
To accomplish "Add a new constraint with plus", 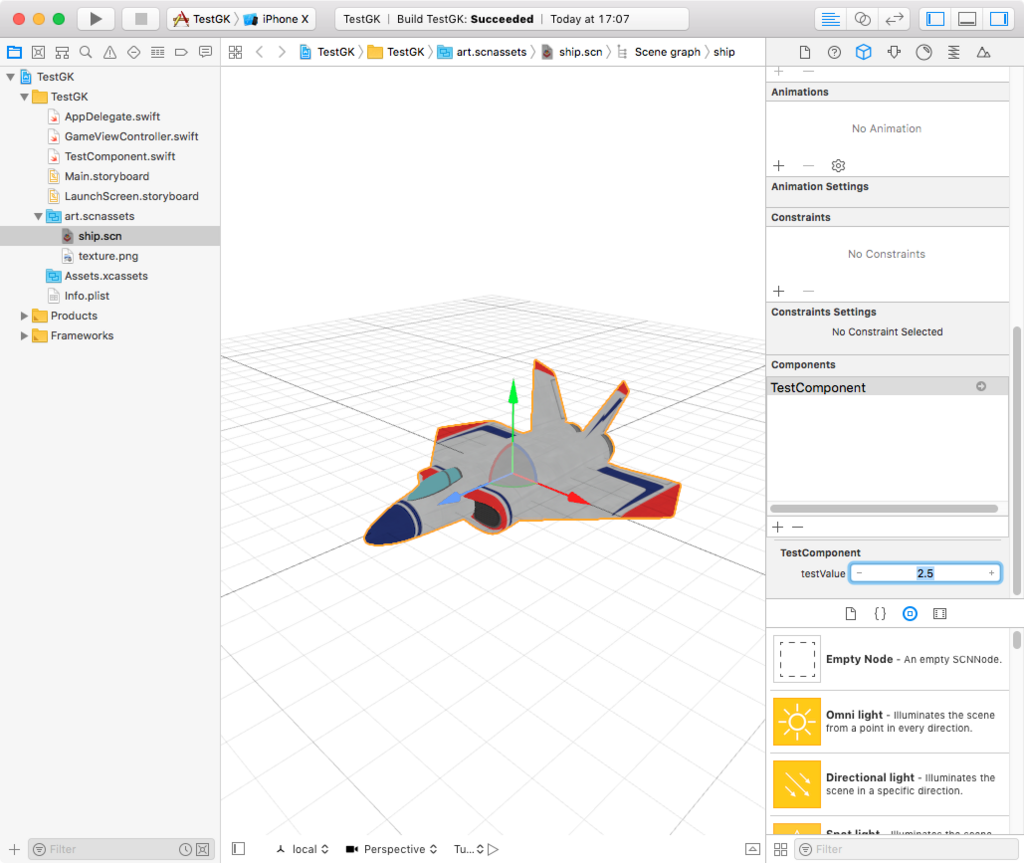I will pyautogui.click(x=778, y=291).
